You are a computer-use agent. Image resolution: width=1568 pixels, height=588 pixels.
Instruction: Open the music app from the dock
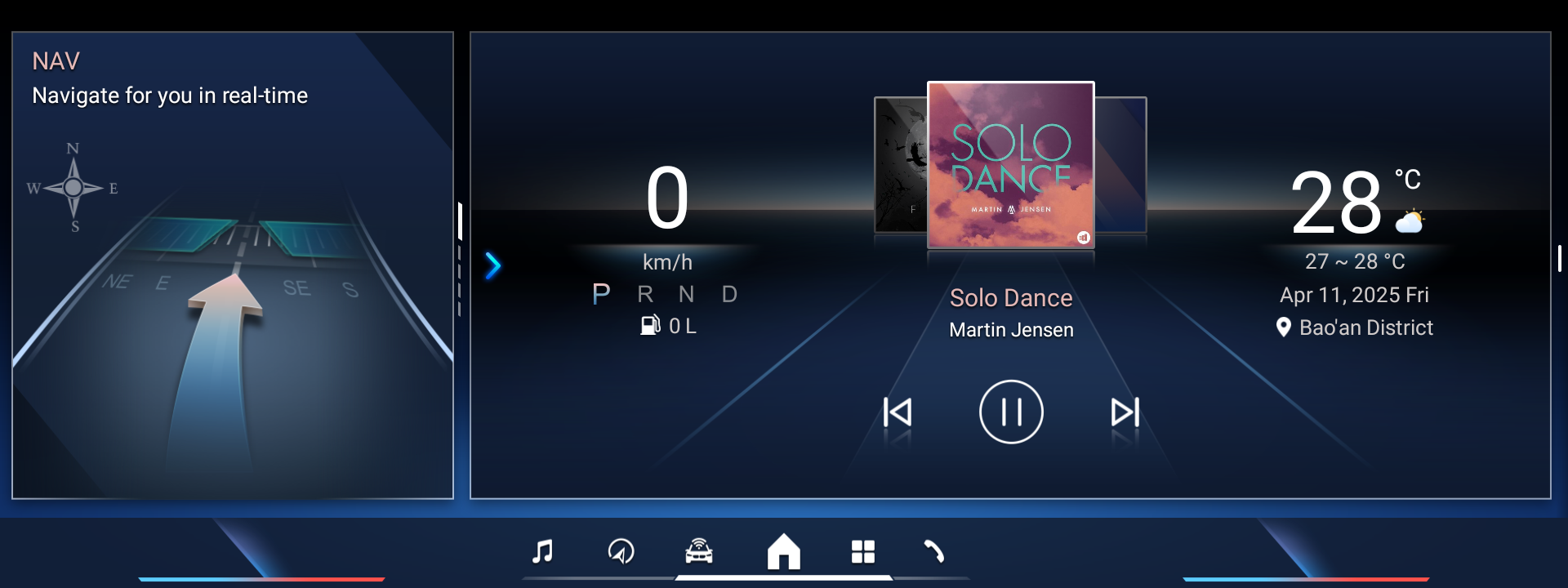[x=542, y=551]
